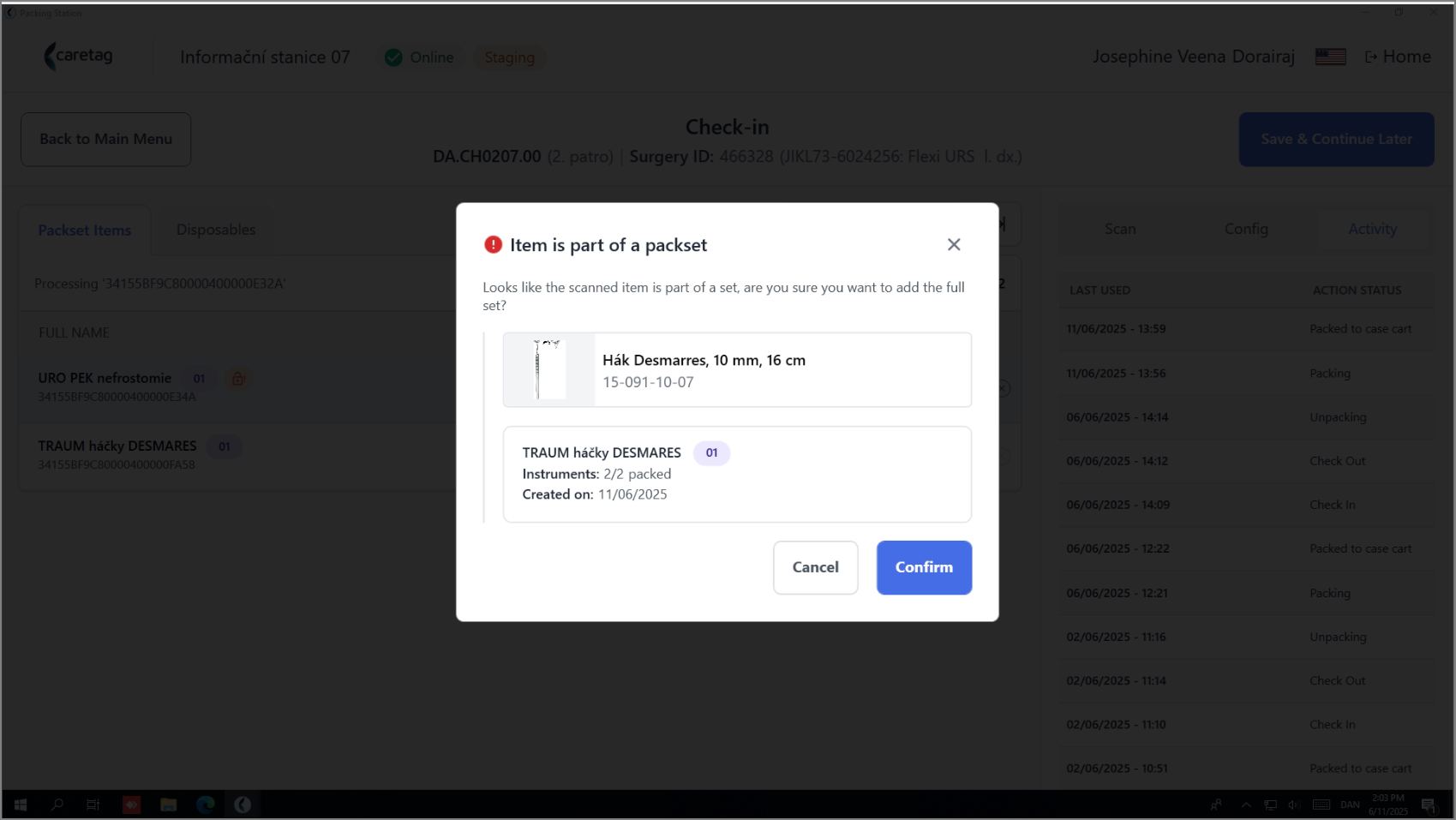
Task: Open Windows Start menu
Action: pos(21,805)
